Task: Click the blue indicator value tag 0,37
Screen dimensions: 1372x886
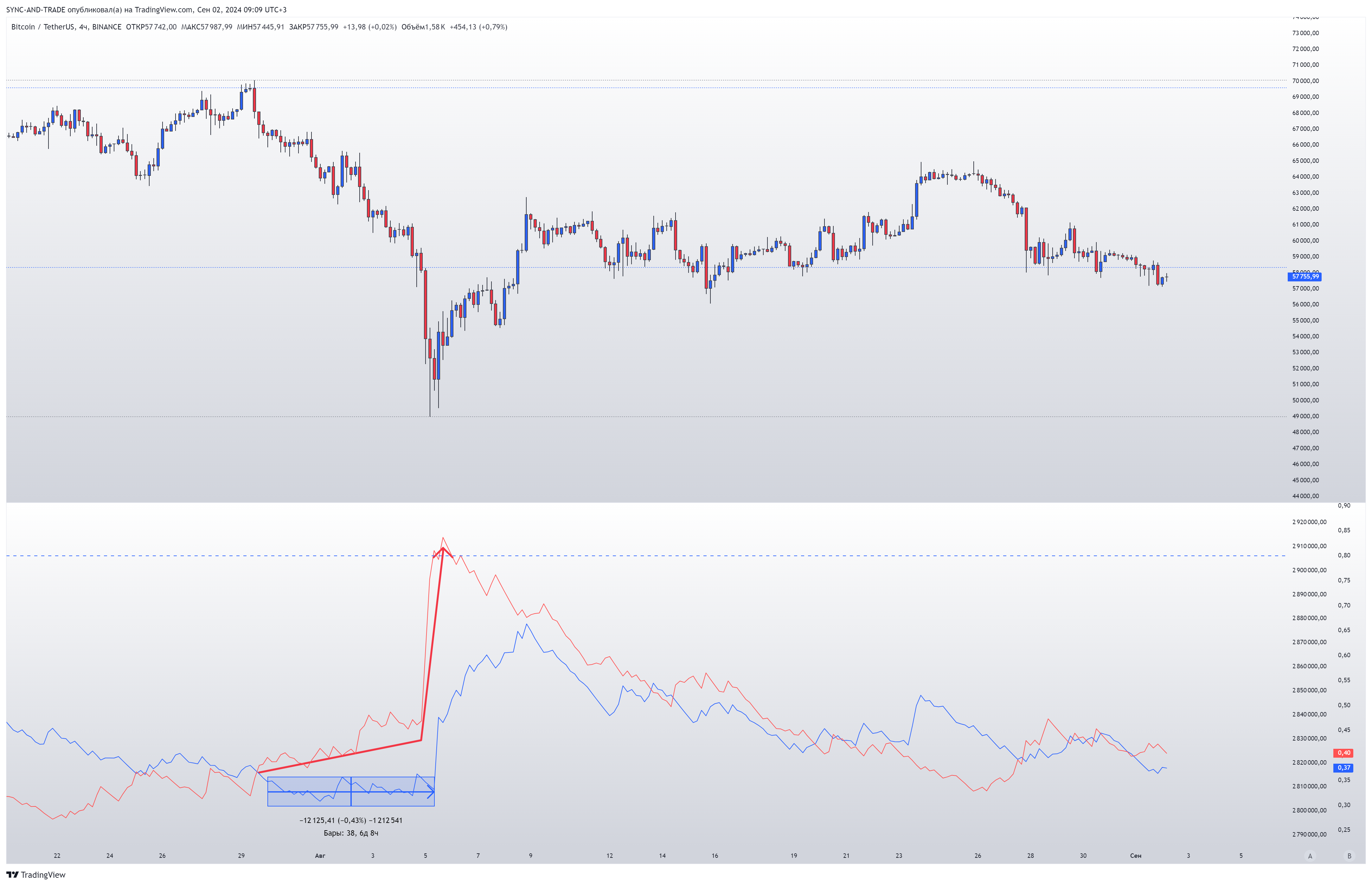Action: point(1343,767)
